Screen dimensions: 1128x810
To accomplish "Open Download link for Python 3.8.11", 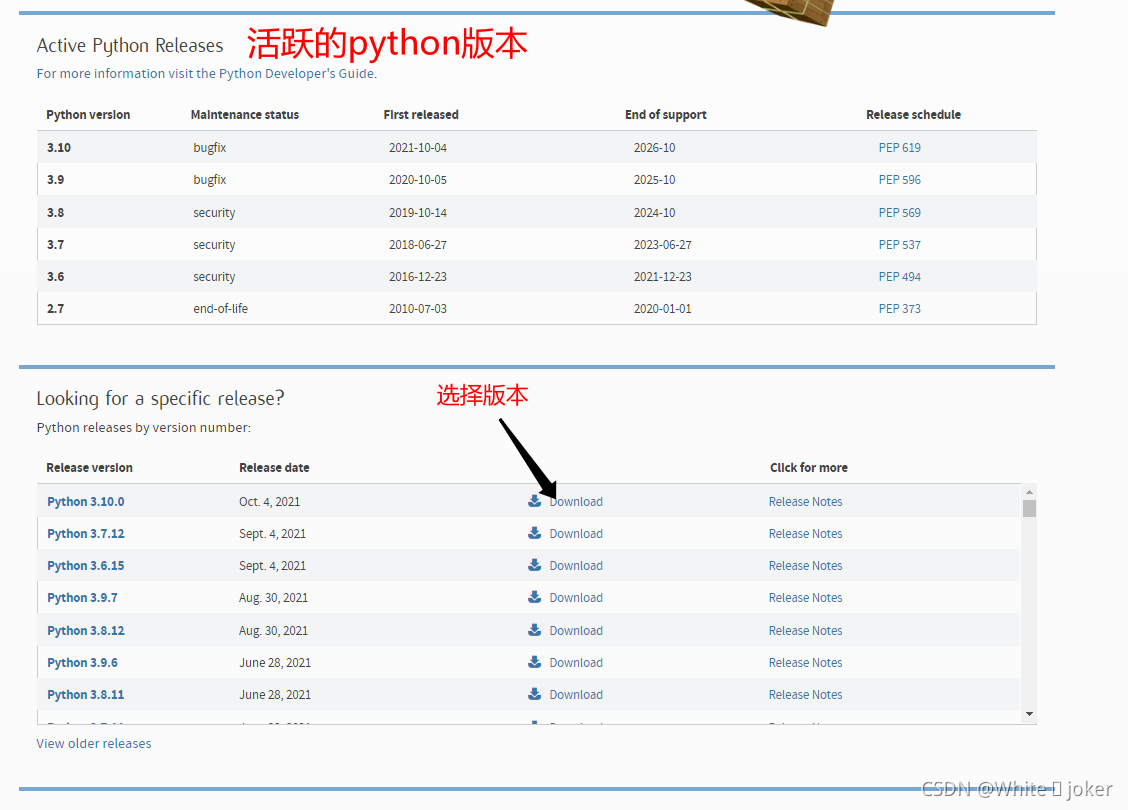I will [576, 694].
